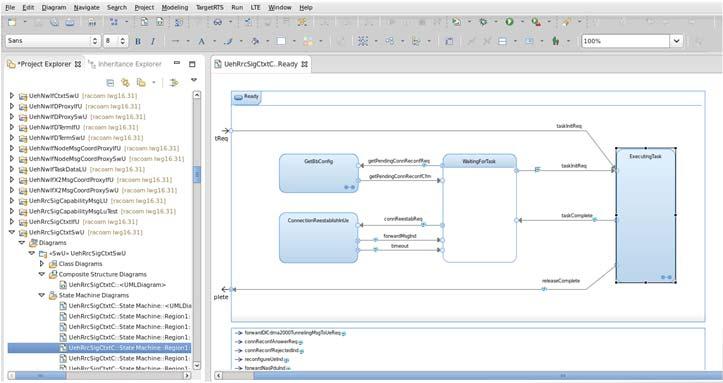This screenshot has height=383, width=723.
Task: Click the Font Color A icon
Action: pyautogui.click(x=201, y=41)
